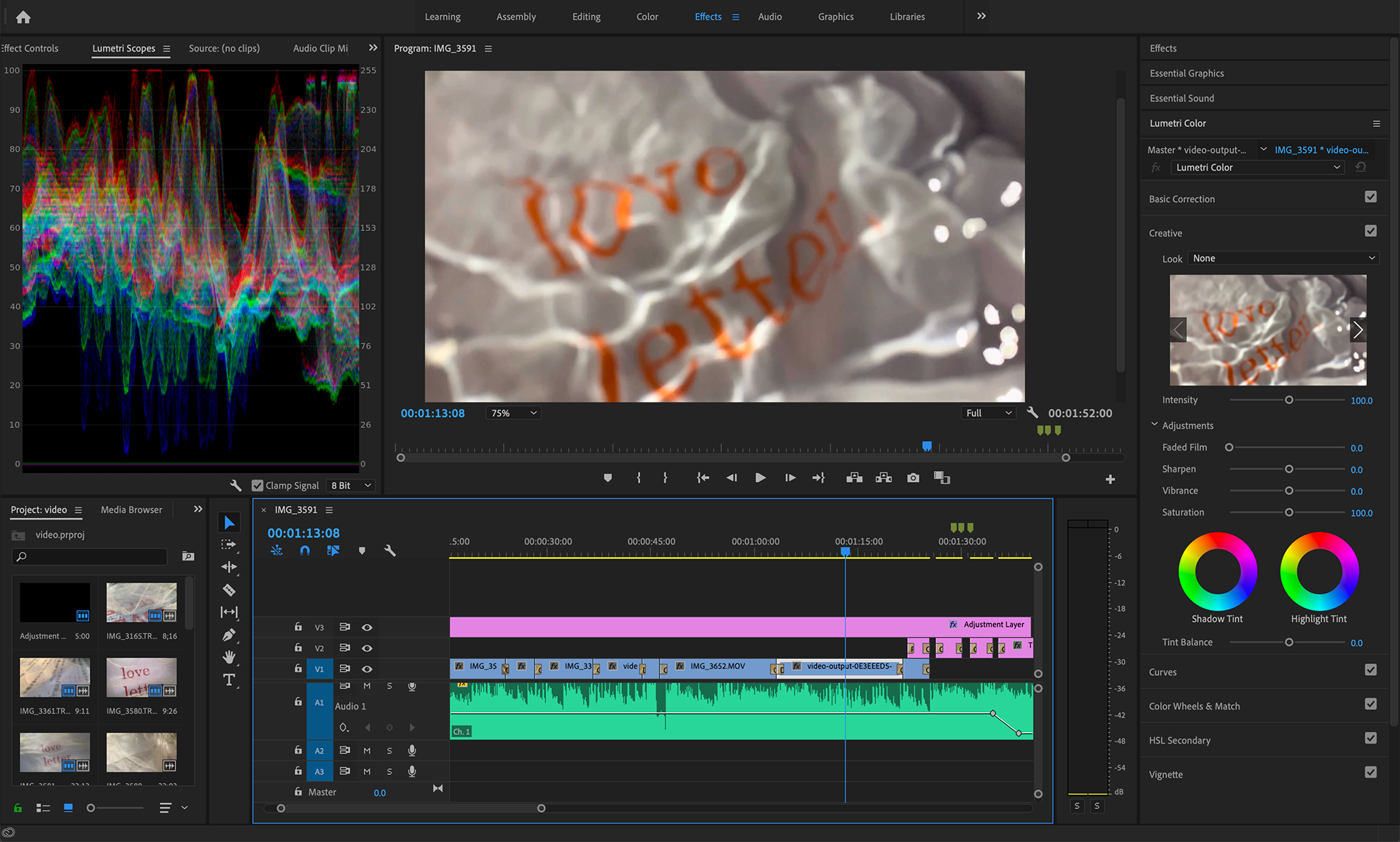Click the Export Frame camera icon
The height and width of the screenshot is (842, 1400).
pos(913,477)
